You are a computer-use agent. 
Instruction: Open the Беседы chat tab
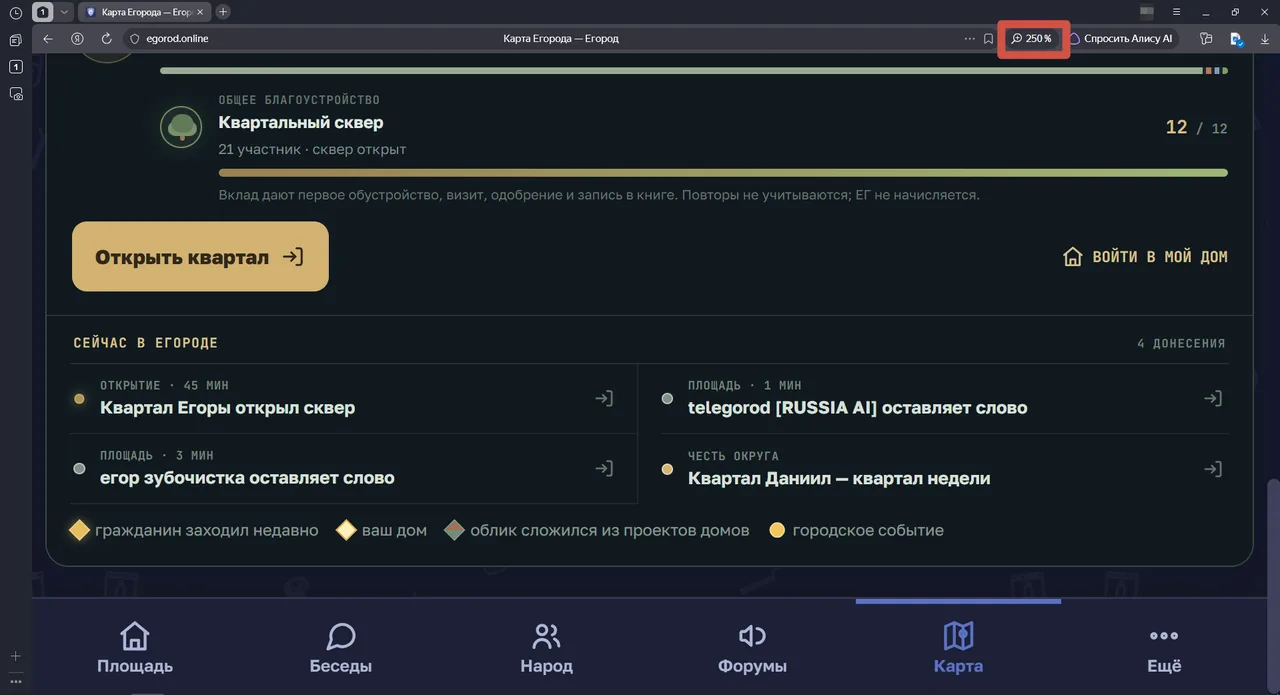[341, 647]
